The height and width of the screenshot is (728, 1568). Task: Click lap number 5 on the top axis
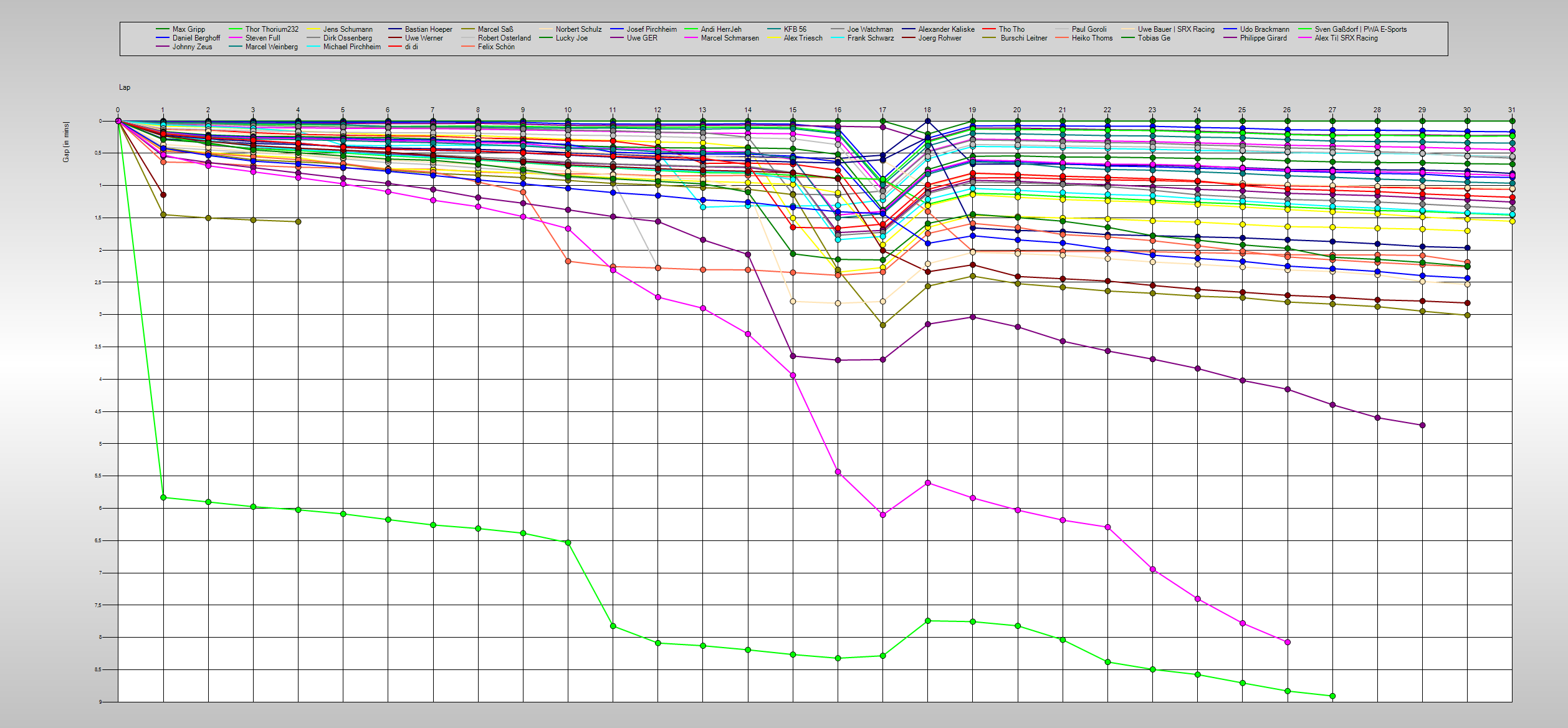point(343,110)
